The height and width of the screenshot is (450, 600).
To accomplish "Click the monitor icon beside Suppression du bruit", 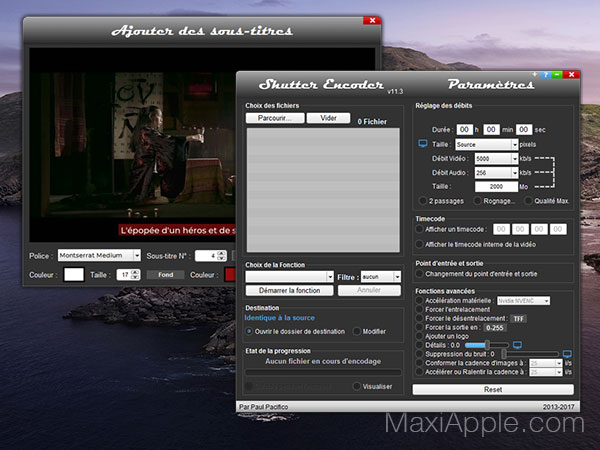I will coord(567,354).
